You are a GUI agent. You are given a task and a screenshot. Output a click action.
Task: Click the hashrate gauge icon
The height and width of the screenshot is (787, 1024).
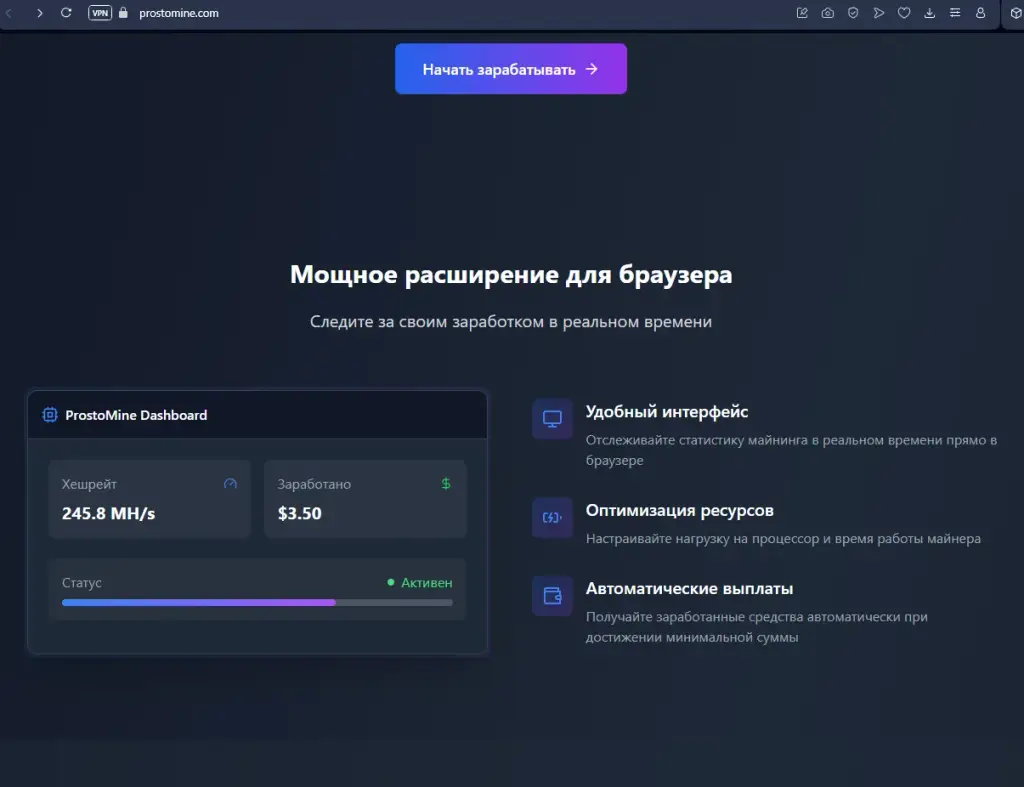(230, 484)
